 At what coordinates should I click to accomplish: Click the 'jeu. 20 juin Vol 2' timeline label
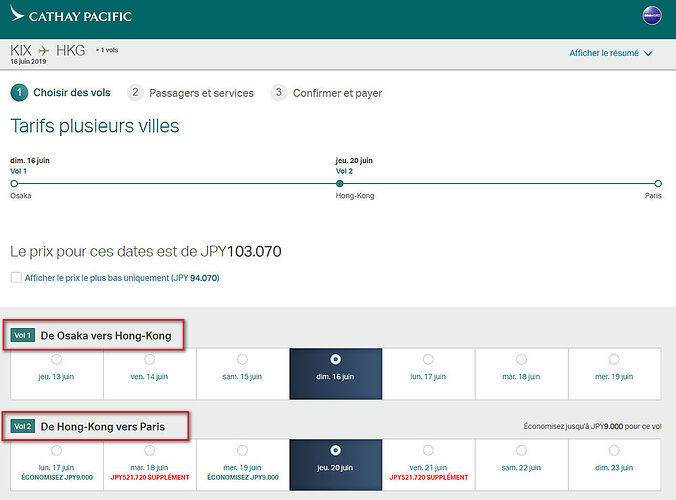tap(354, 166)
